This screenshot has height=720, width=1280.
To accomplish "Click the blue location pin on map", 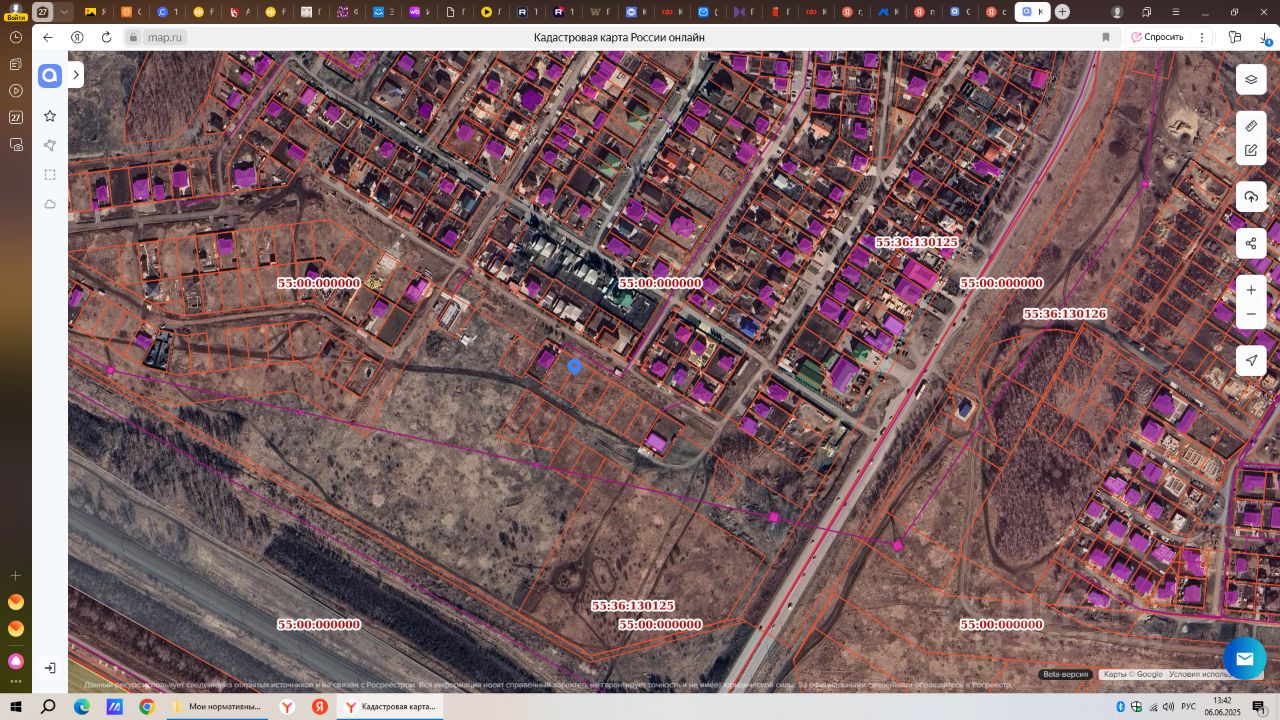I will click(575, 367).
